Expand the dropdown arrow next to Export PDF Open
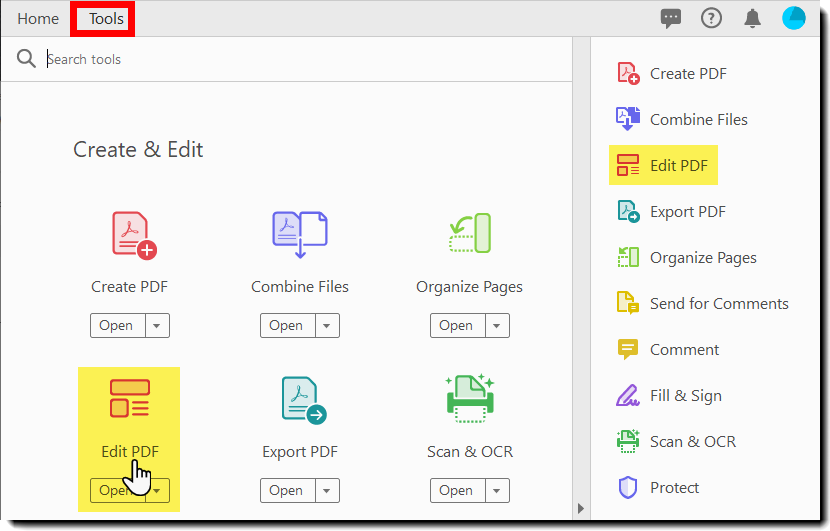This screenshot has width=830, height=531. [327, 491]
